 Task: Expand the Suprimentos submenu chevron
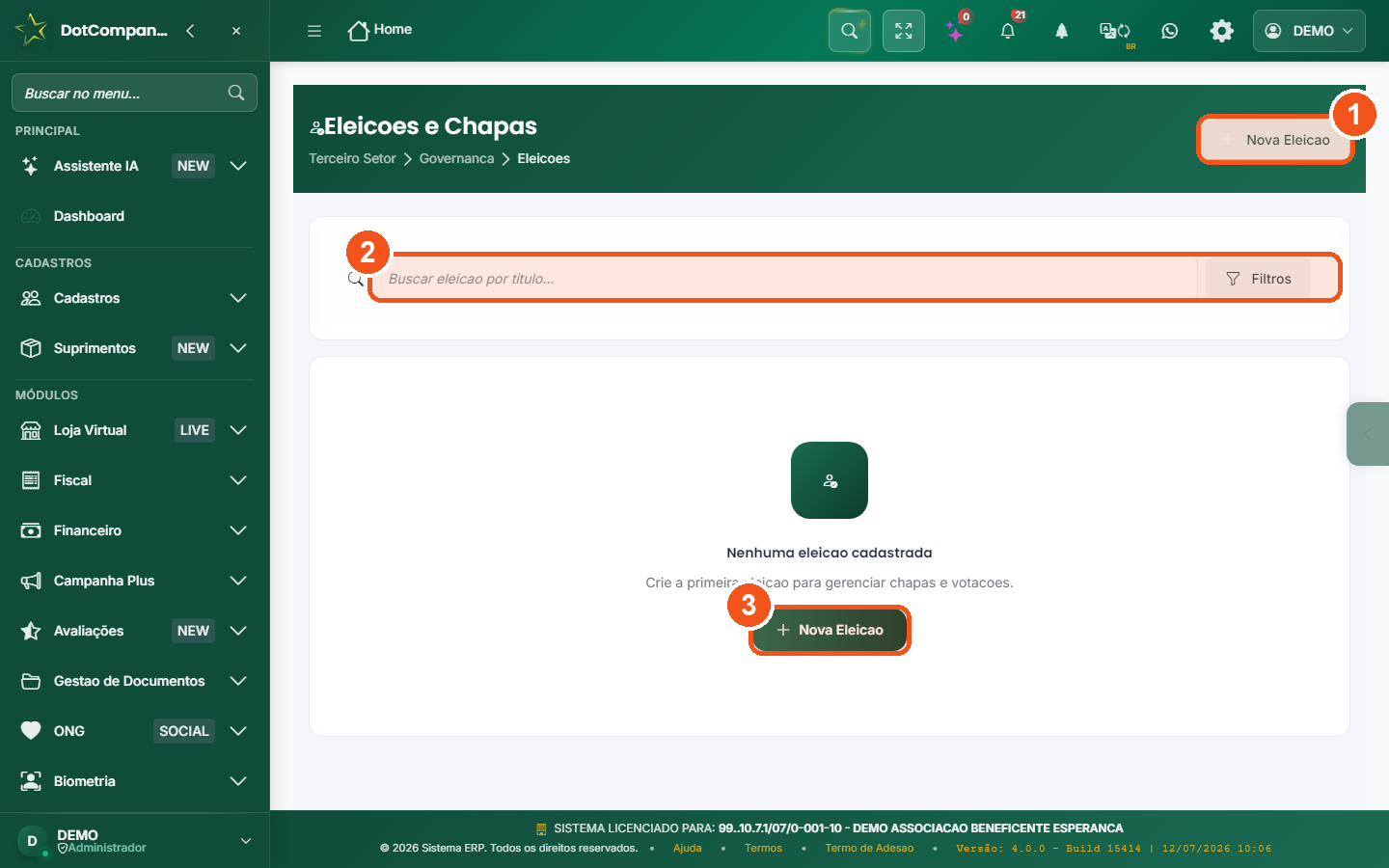[x=238, y=348]
